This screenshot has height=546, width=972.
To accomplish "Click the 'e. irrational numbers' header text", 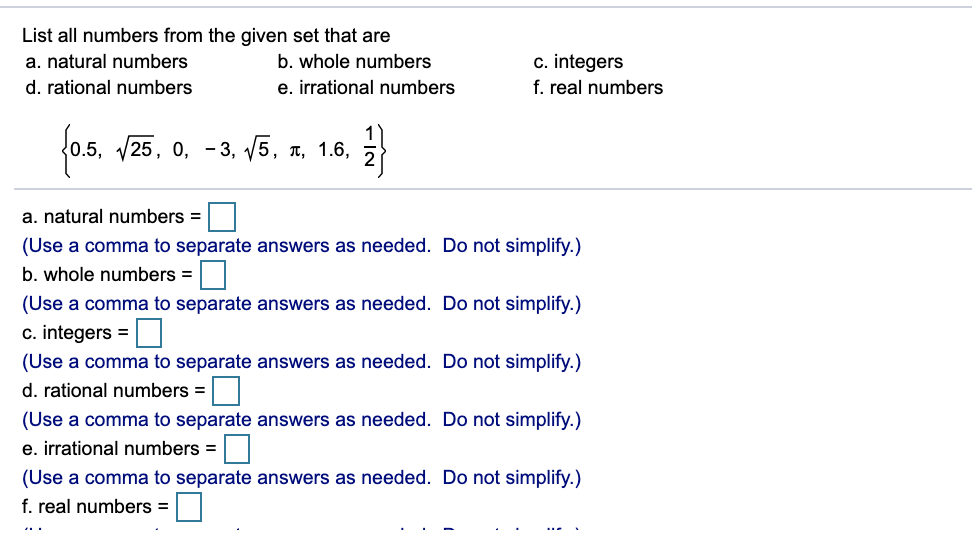I will click(x=365, y=88).
